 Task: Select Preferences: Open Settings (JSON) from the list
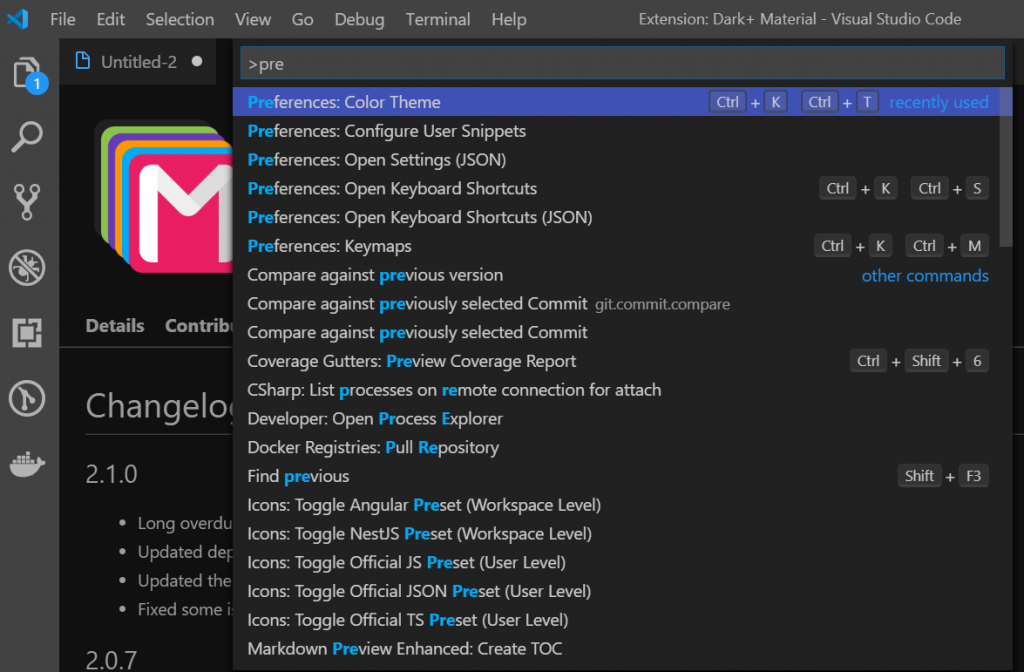pos(377,159)
